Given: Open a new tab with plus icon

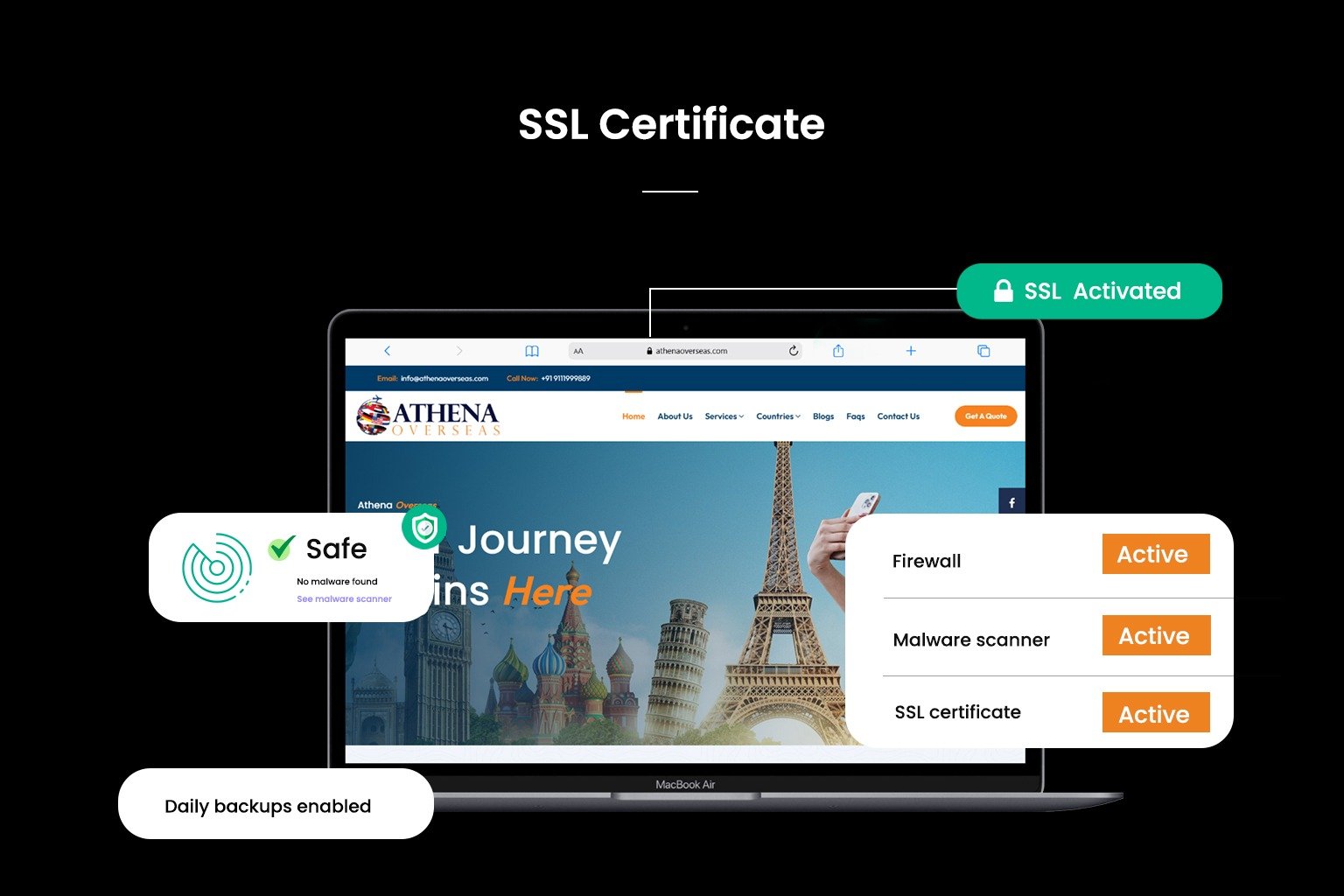Looking at the screenshot, I should point(911,351).
